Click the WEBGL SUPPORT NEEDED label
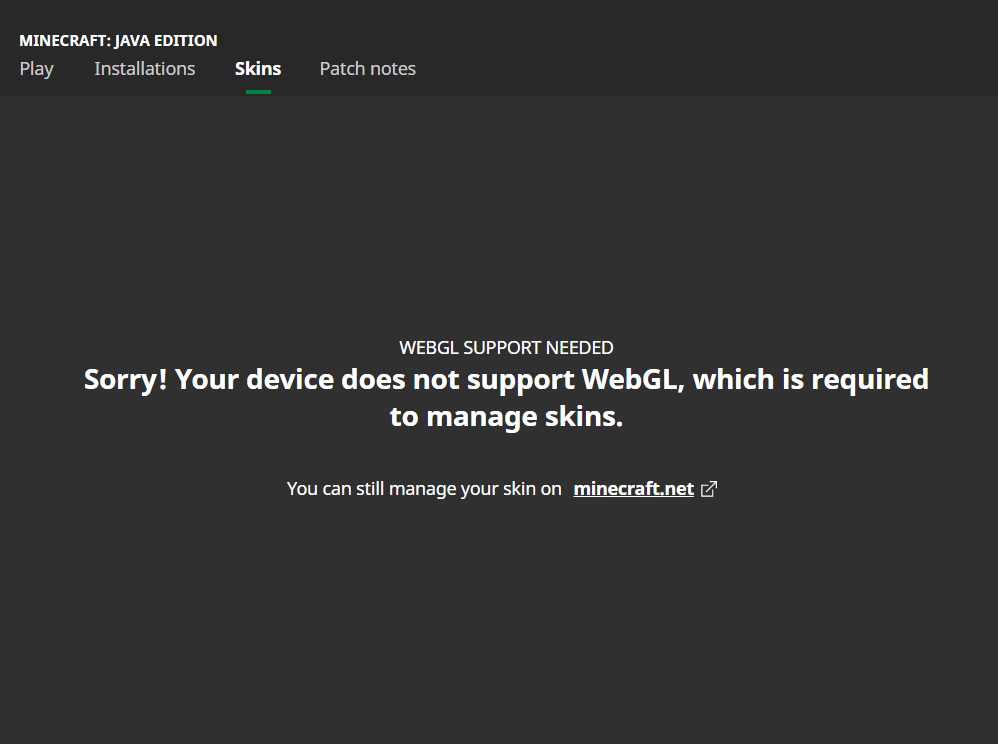Viewport: 998px width, 744px height. (x=506, y=347)
